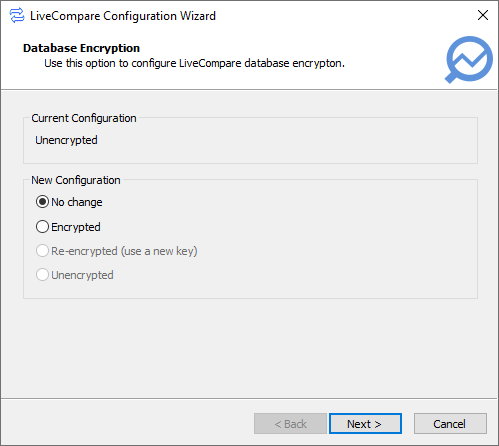Image resolution: width=499 pixels, height=446 pixels.
Task: Click the LiveCompare Configuration Wizard title text
Action: 123,16
